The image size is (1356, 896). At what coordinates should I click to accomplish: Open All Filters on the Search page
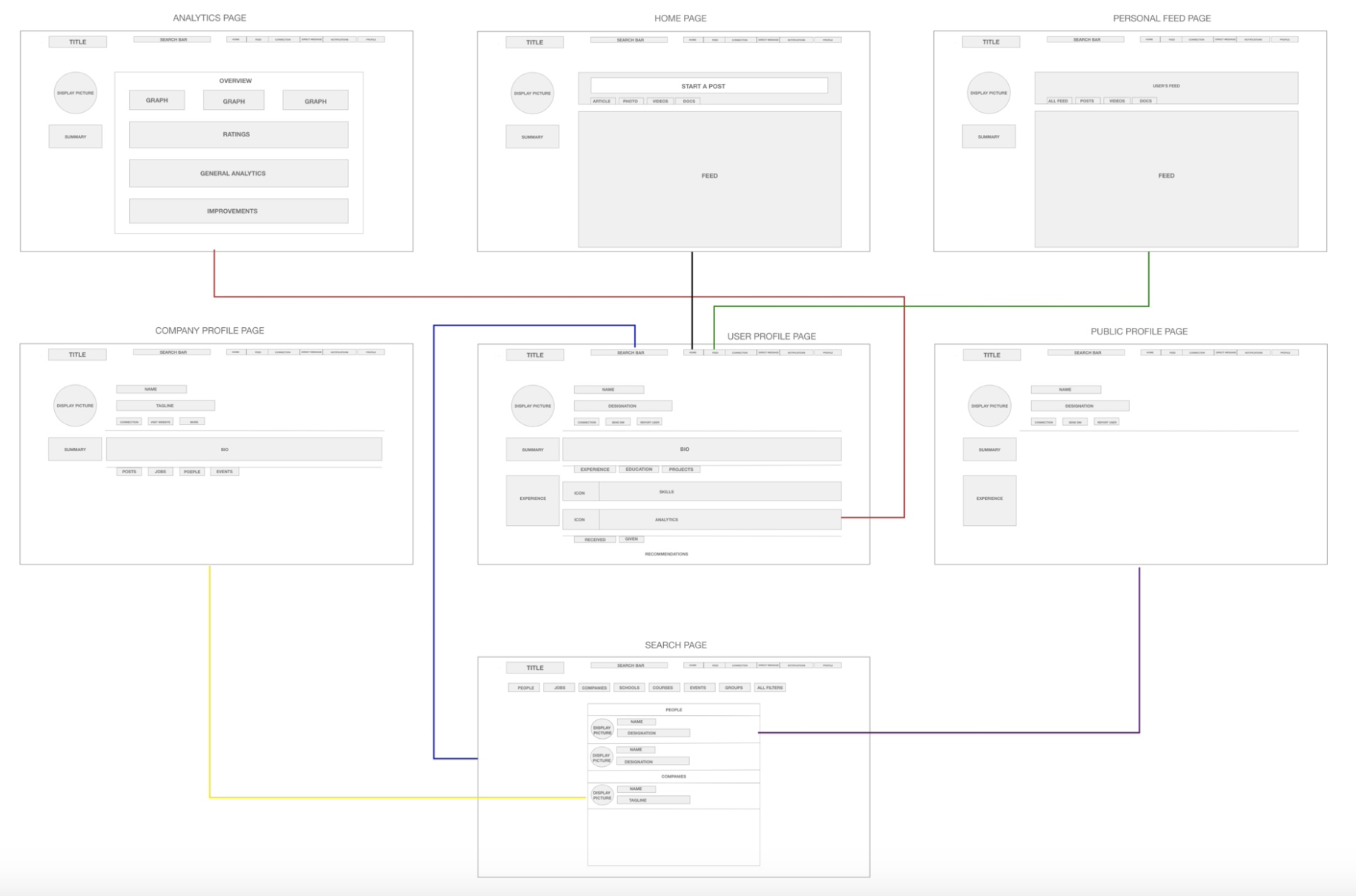click(770, 688)
